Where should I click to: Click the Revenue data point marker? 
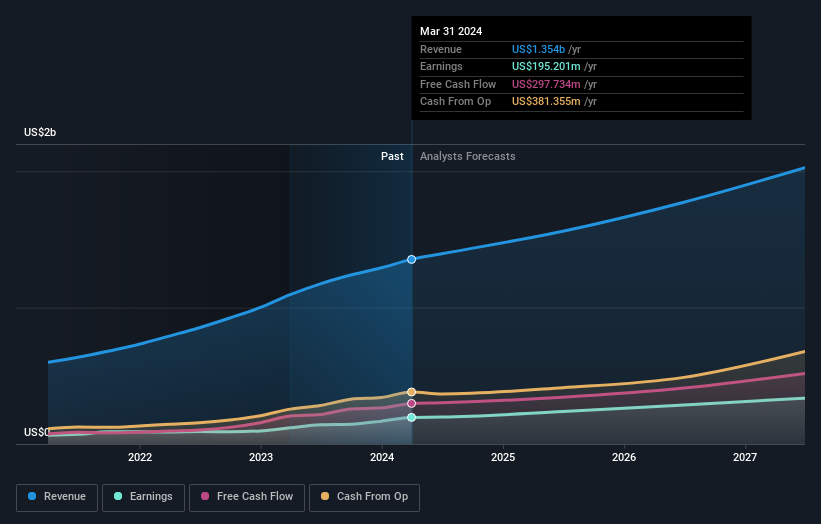point(412,259)
